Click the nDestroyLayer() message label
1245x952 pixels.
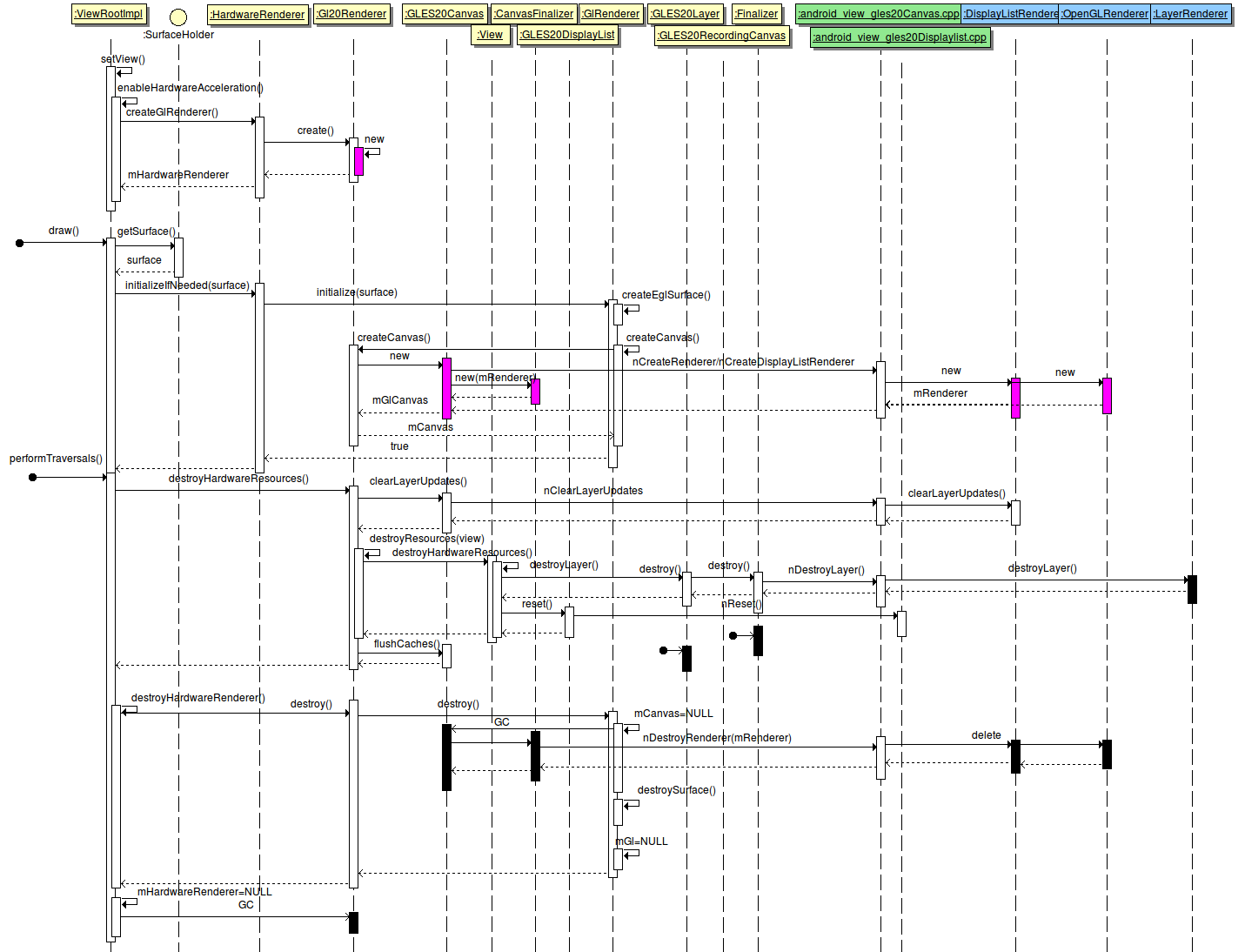827,570
